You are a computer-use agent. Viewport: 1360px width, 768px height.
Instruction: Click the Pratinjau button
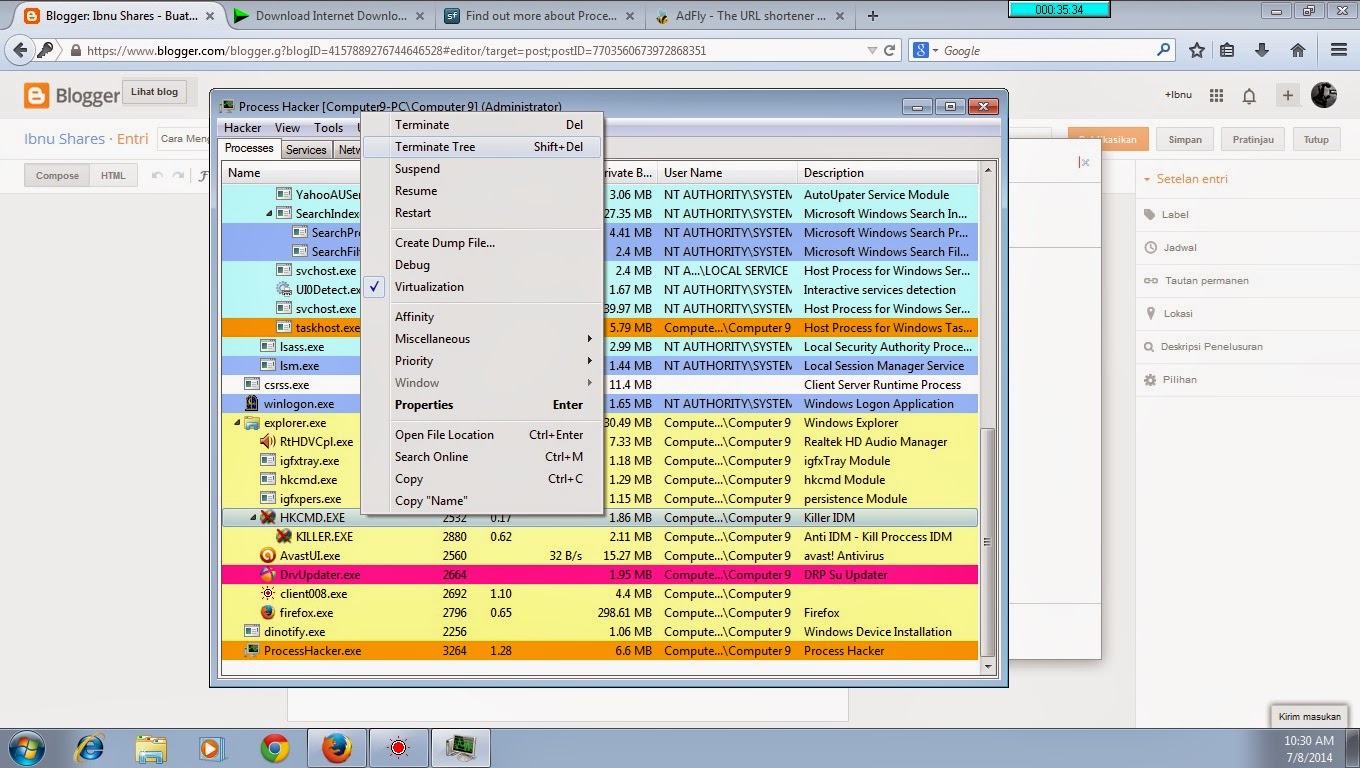[1253, 140]
